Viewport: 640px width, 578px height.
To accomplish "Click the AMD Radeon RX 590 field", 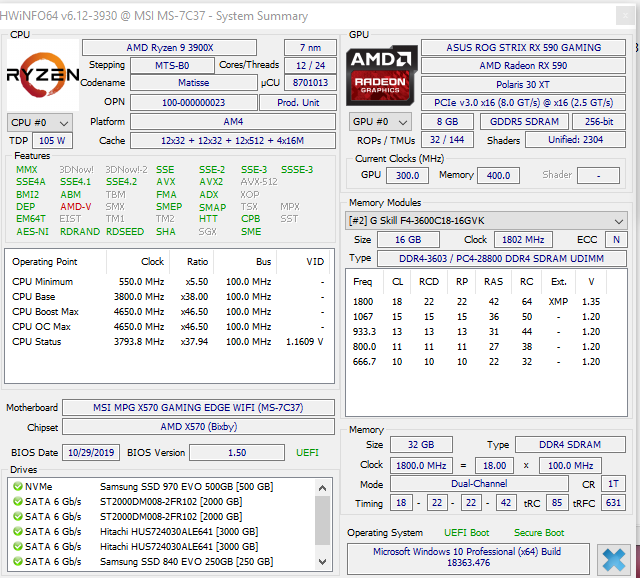I will 523,66.
